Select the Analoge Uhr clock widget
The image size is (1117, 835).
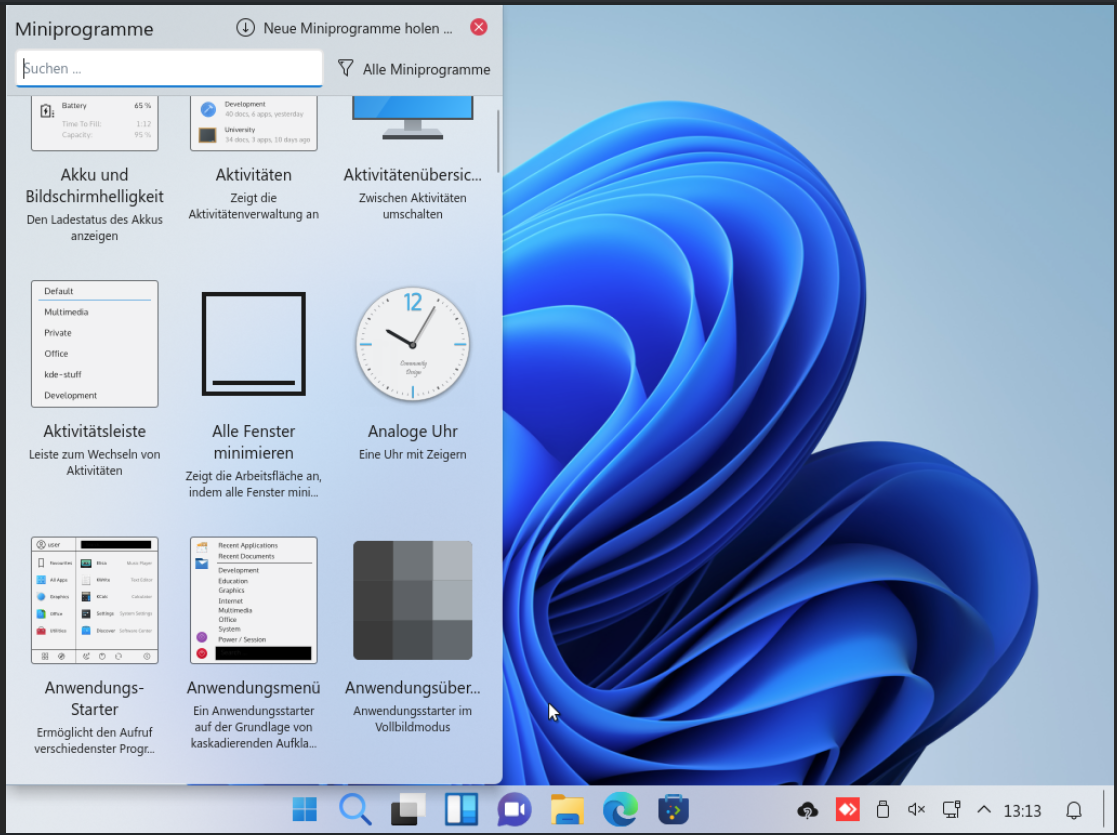412,344
